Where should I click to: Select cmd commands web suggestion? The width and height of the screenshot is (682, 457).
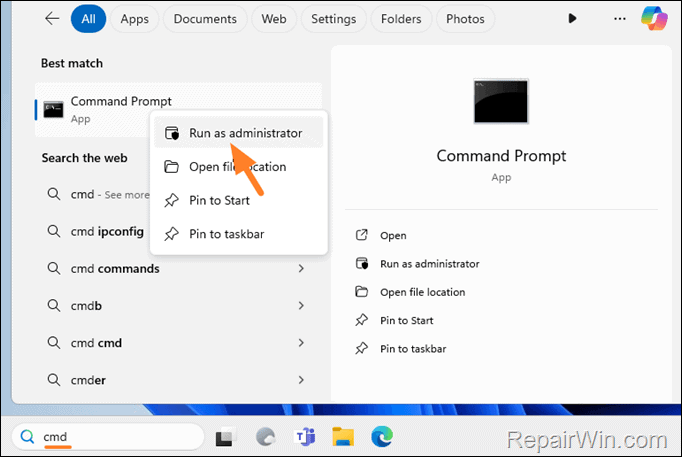point(177,269)
